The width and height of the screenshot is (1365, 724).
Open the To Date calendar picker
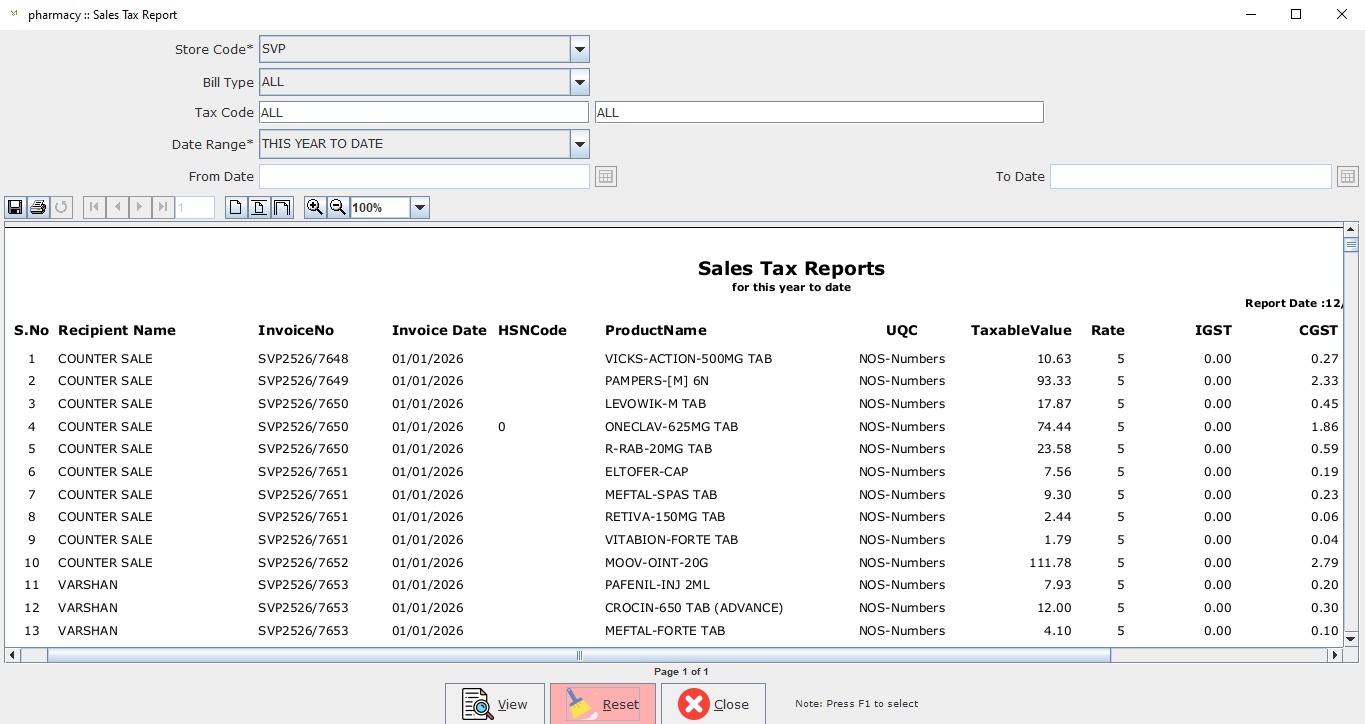[x=1348, y=177]
